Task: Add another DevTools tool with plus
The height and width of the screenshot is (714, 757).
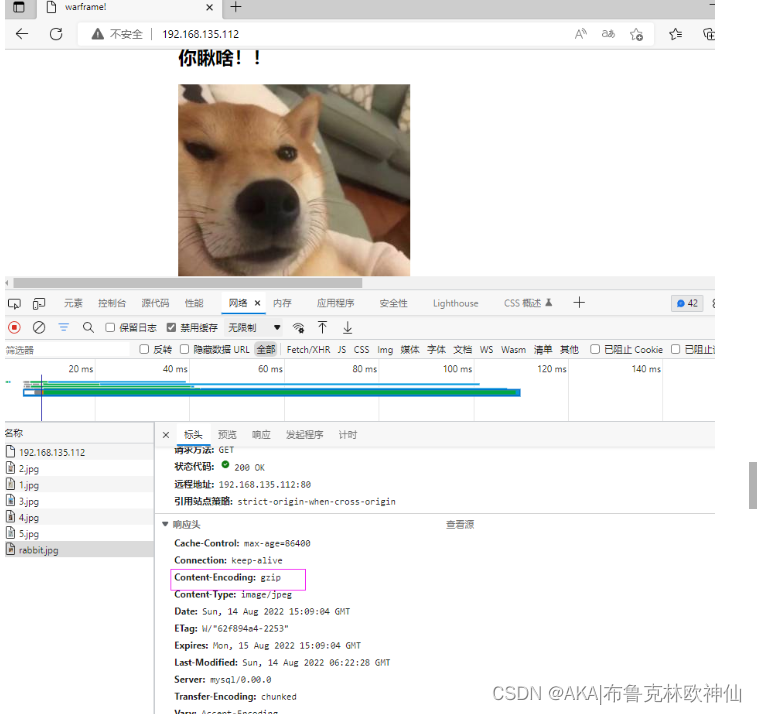Action: coord(579,303)
